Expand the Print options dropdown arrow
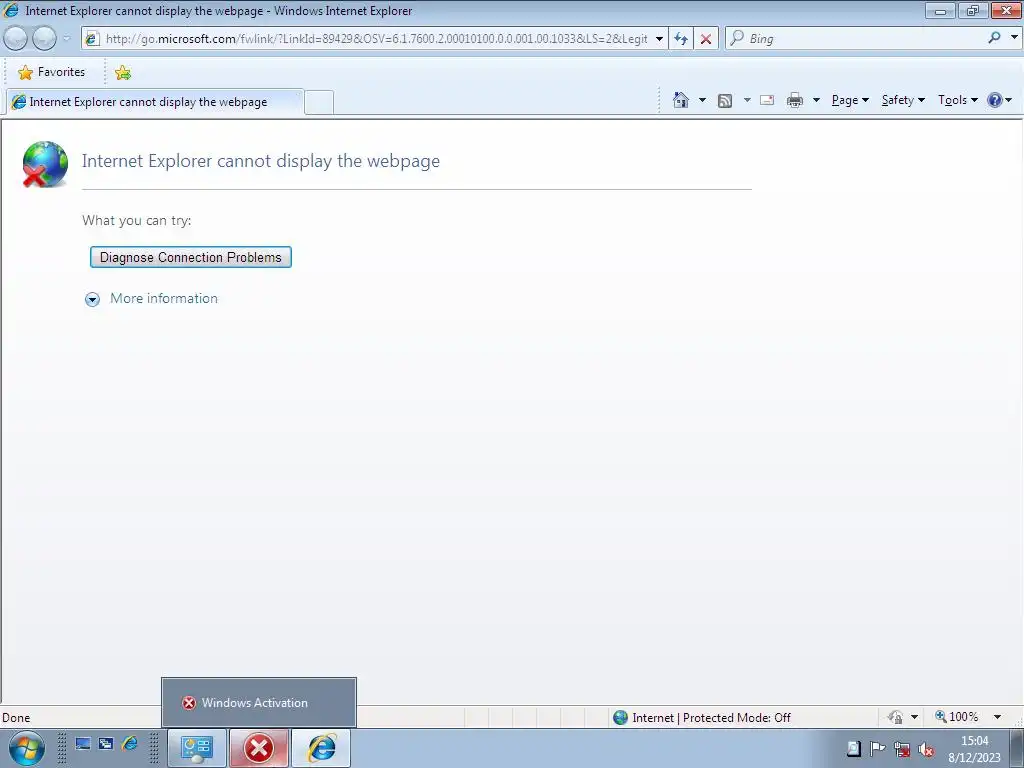Viewport: 1024px width, 768px height. coord(816,100)
